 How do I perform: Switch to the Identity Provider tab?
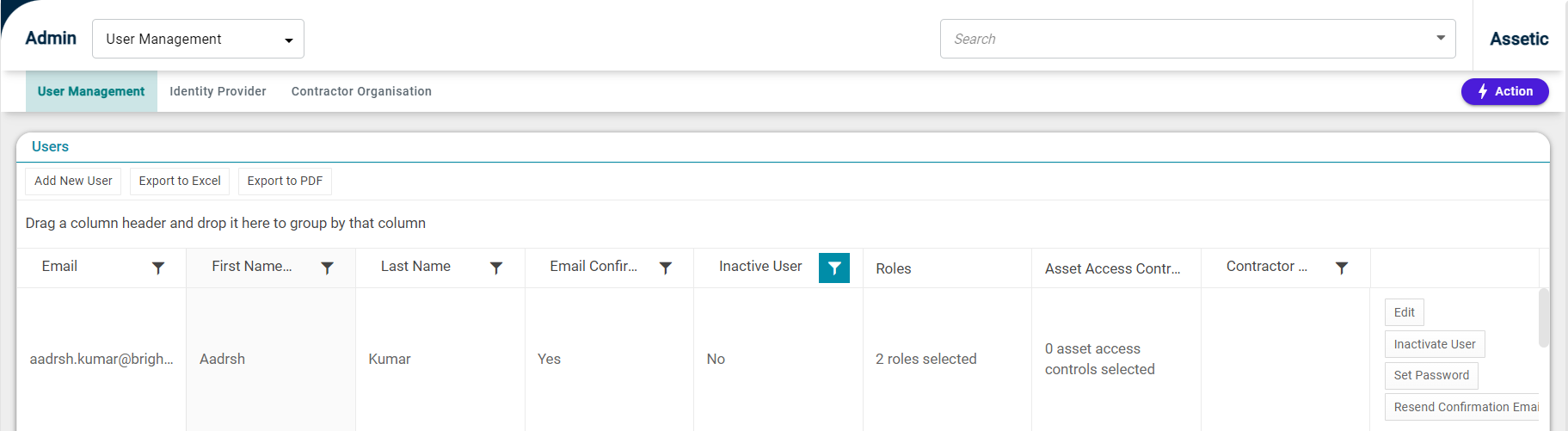(x=218, y=91)
